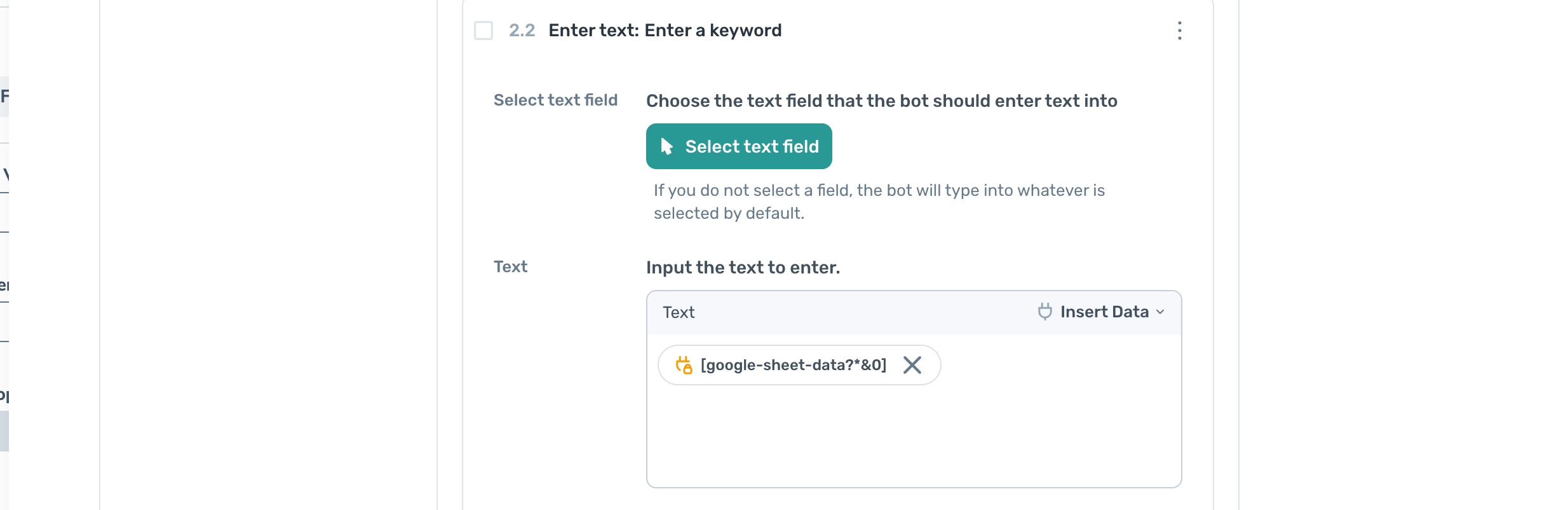Viewport: 1568px width, 510px height.
Task: Open the three-dot menu for step 2.2
Action: [1179, 31]
